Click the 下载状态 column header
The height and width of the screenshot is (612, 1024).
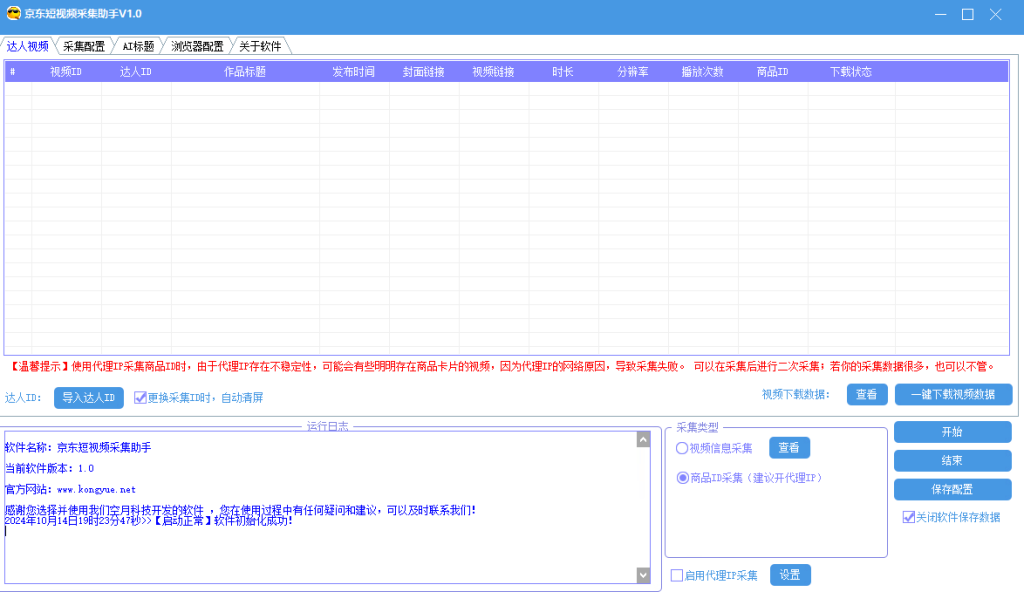[851, 72]
